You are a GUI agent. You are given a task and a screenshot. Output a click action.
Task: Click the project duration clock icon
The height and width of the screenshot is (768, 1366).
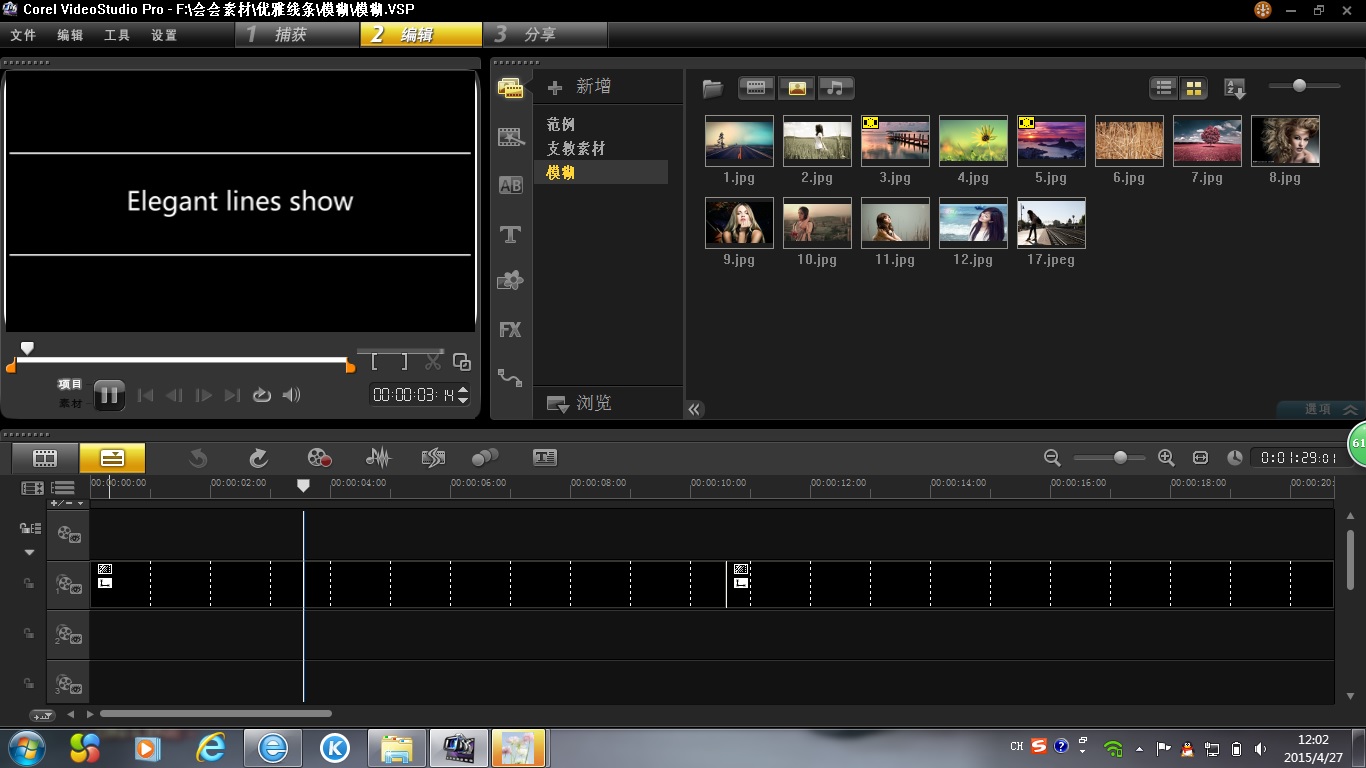point(1235,457)
